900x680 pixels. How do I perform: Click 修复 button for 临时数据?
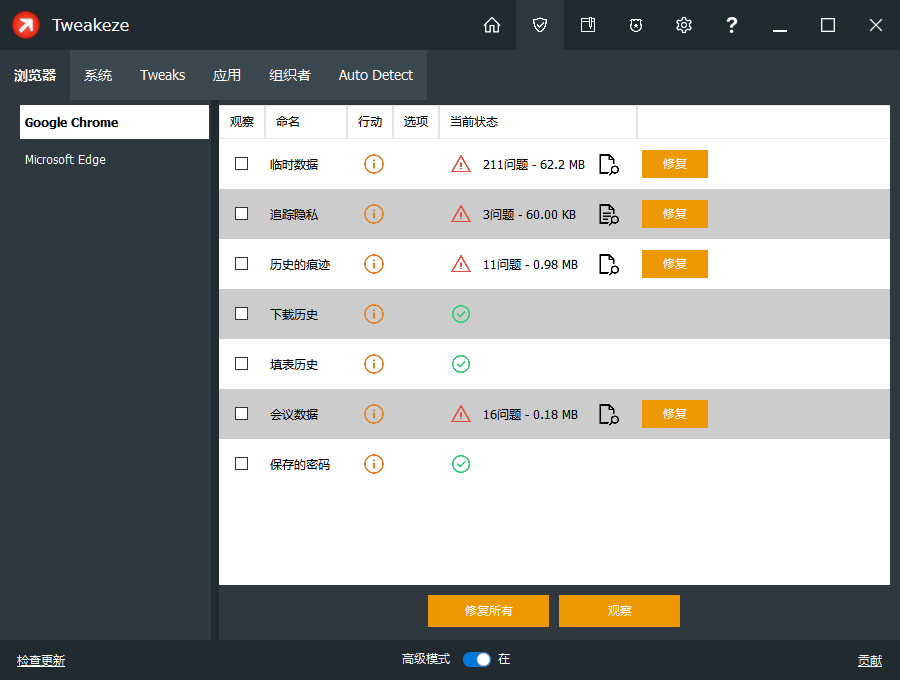[x=674, y=164]
